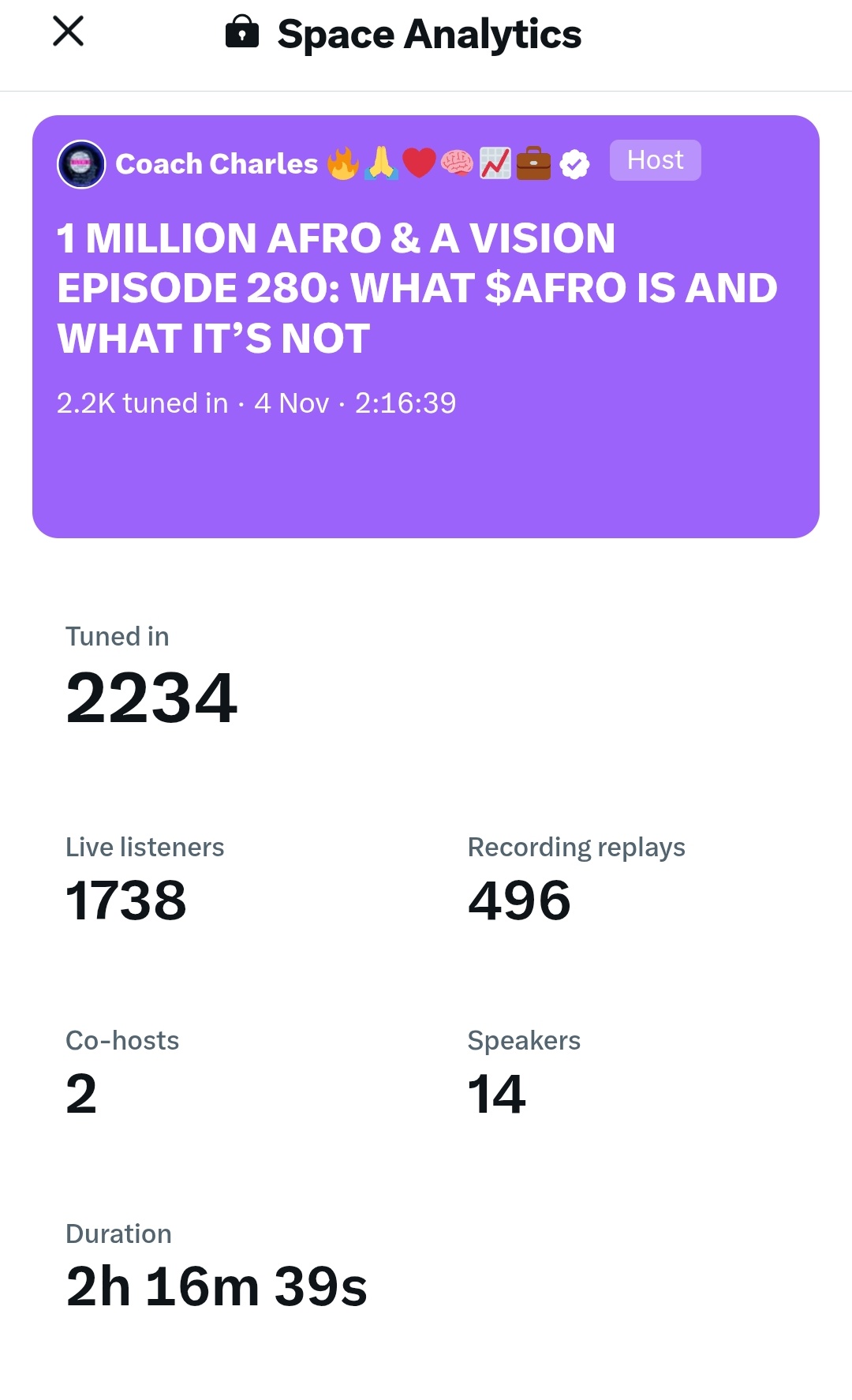Viewport: 852px width, 1400px height.
Task: Select the Speakers count of 14
Action: point(496,1094)
